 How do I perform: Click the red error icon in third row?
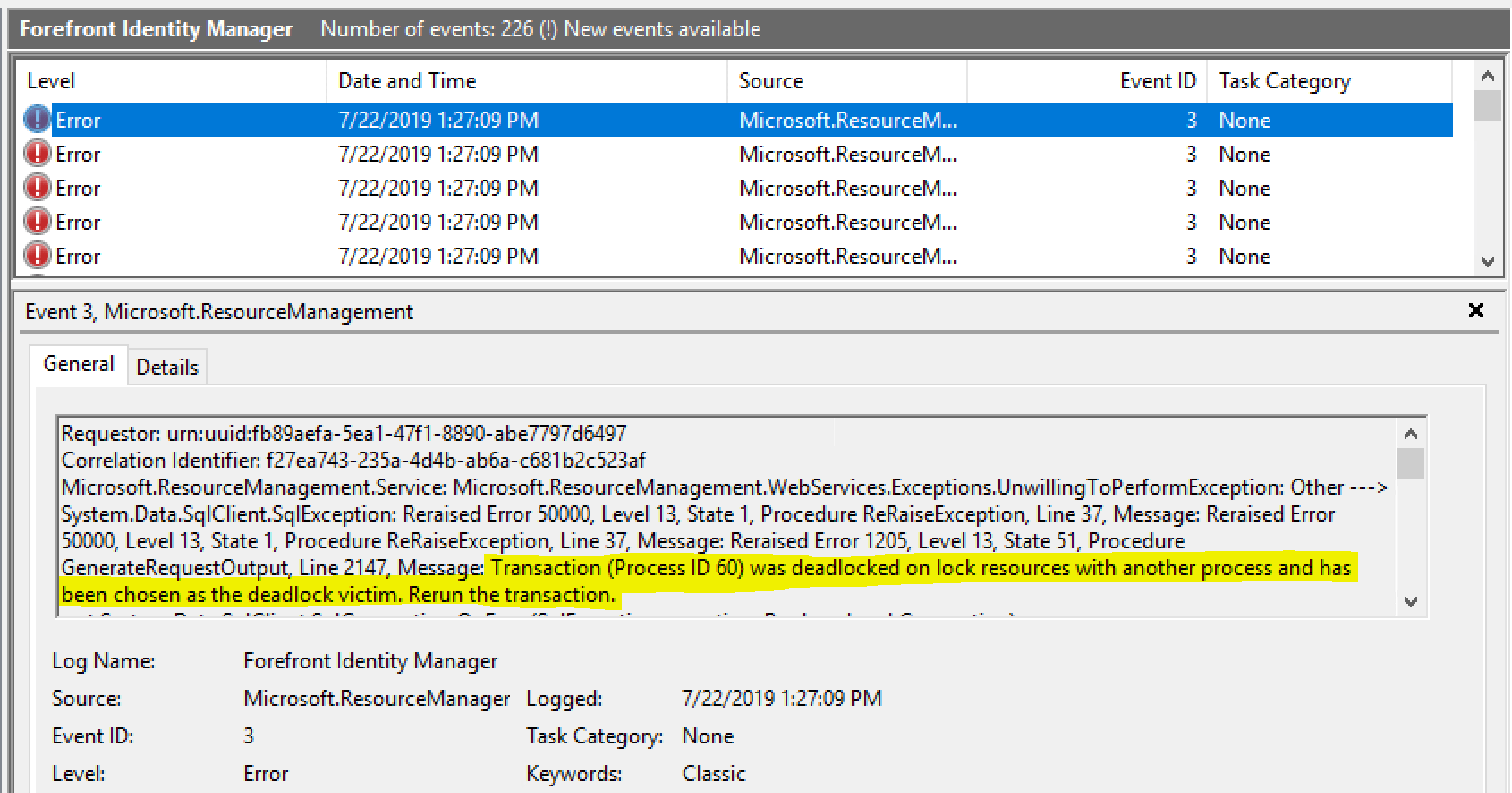click(x=37, y=187)
